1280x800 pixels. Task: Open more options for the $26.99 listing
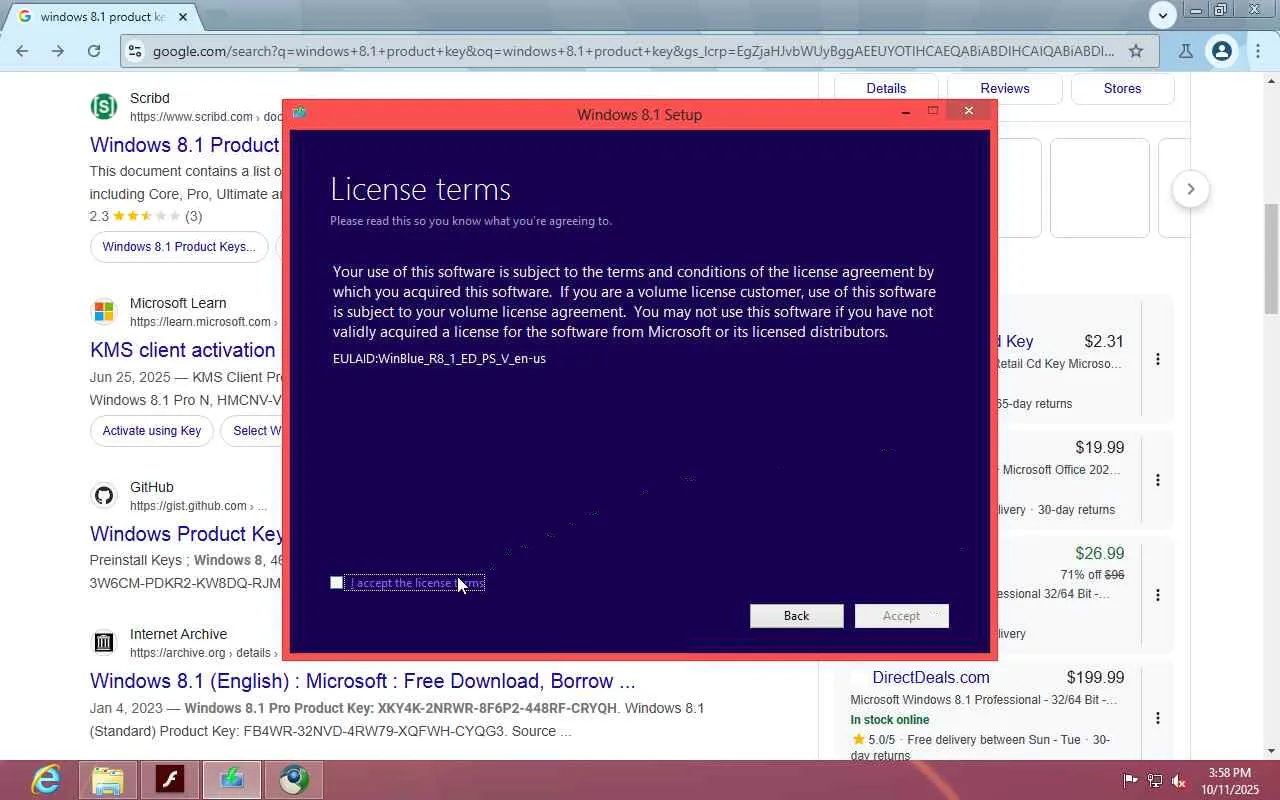click(x=1158, y=595)
